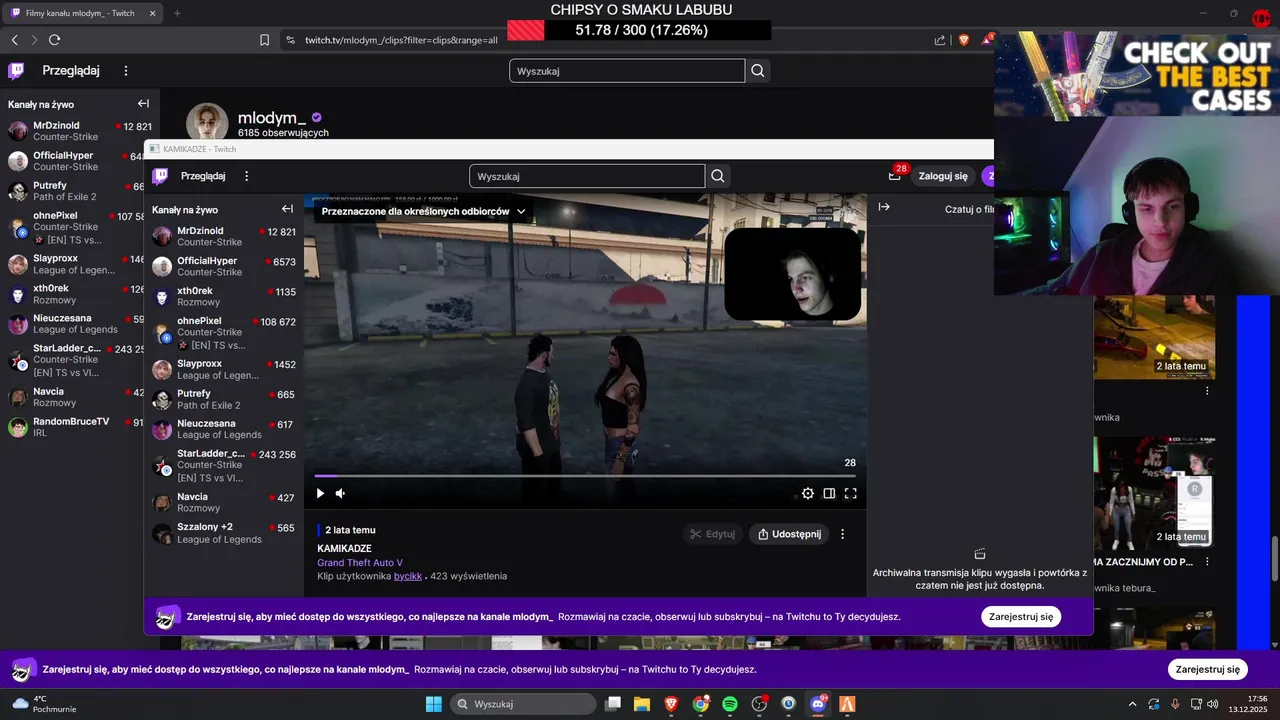Screen dimensions: 1280x720
Task: Show hidden tray icons chevron
Action: click(1132, 704)
